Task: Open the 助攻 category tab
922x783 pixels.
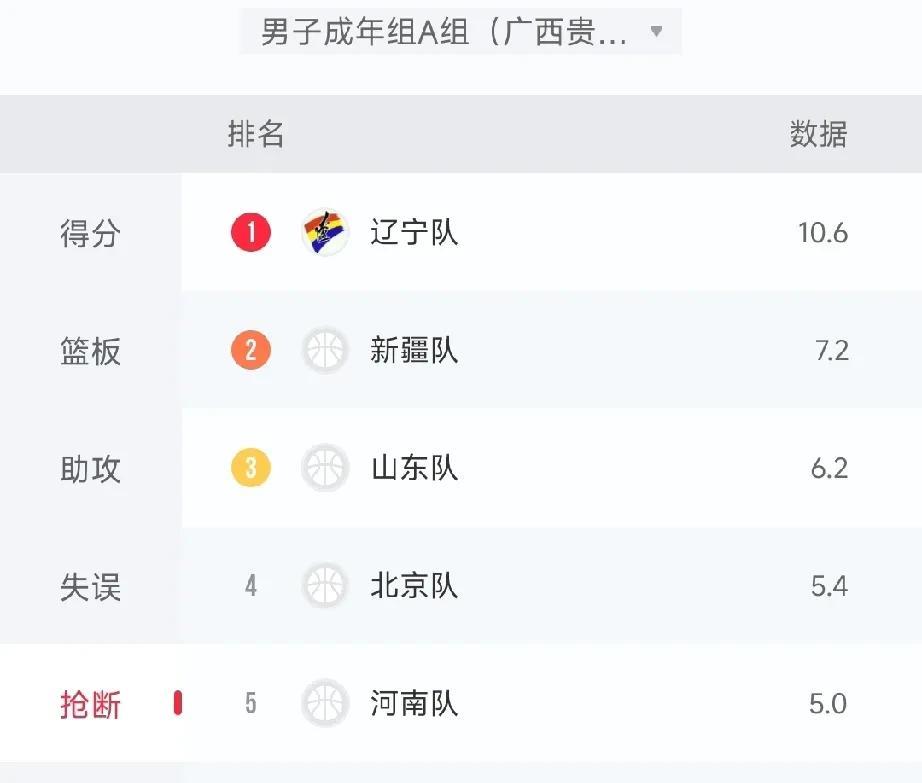Action: (x=91, y=468)
